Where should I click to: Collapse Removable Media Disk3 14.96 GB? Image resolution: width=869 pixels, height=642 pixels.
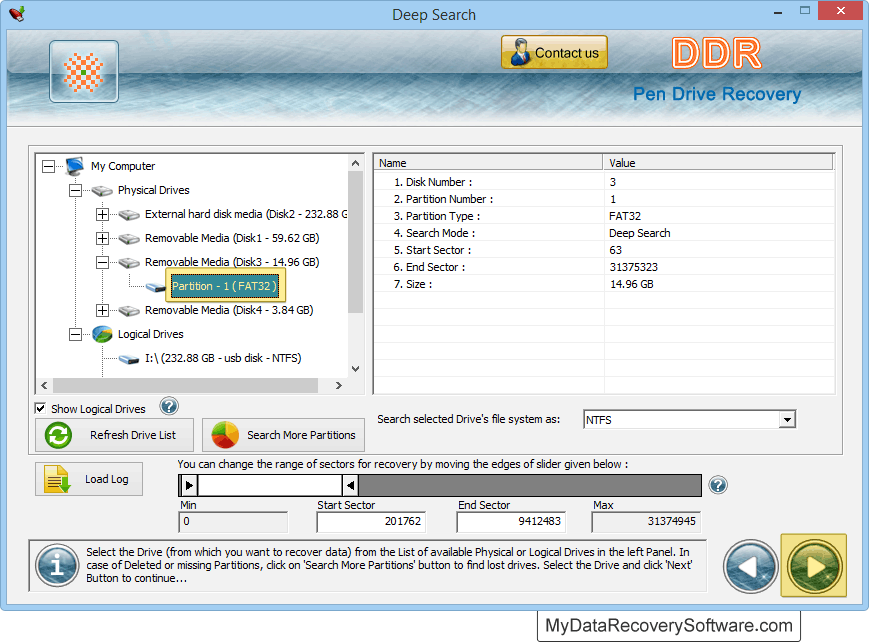(x=103, y=262)
